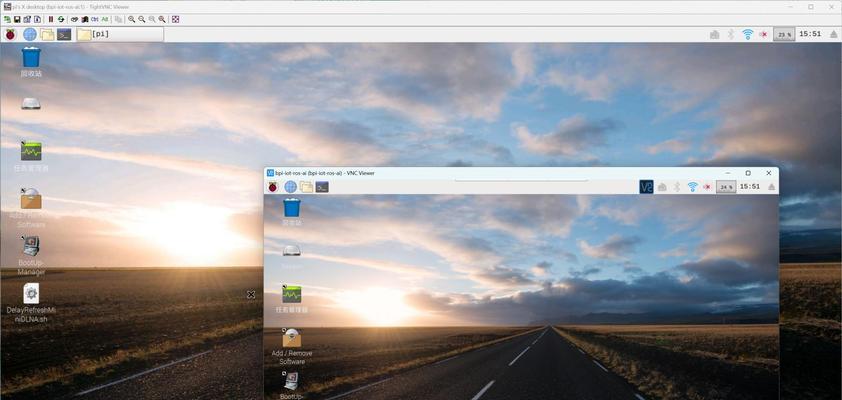This screenshot has height=400, width=842.
Task: Click TightVNC New Connection toolbar icon
Action: 7,19
